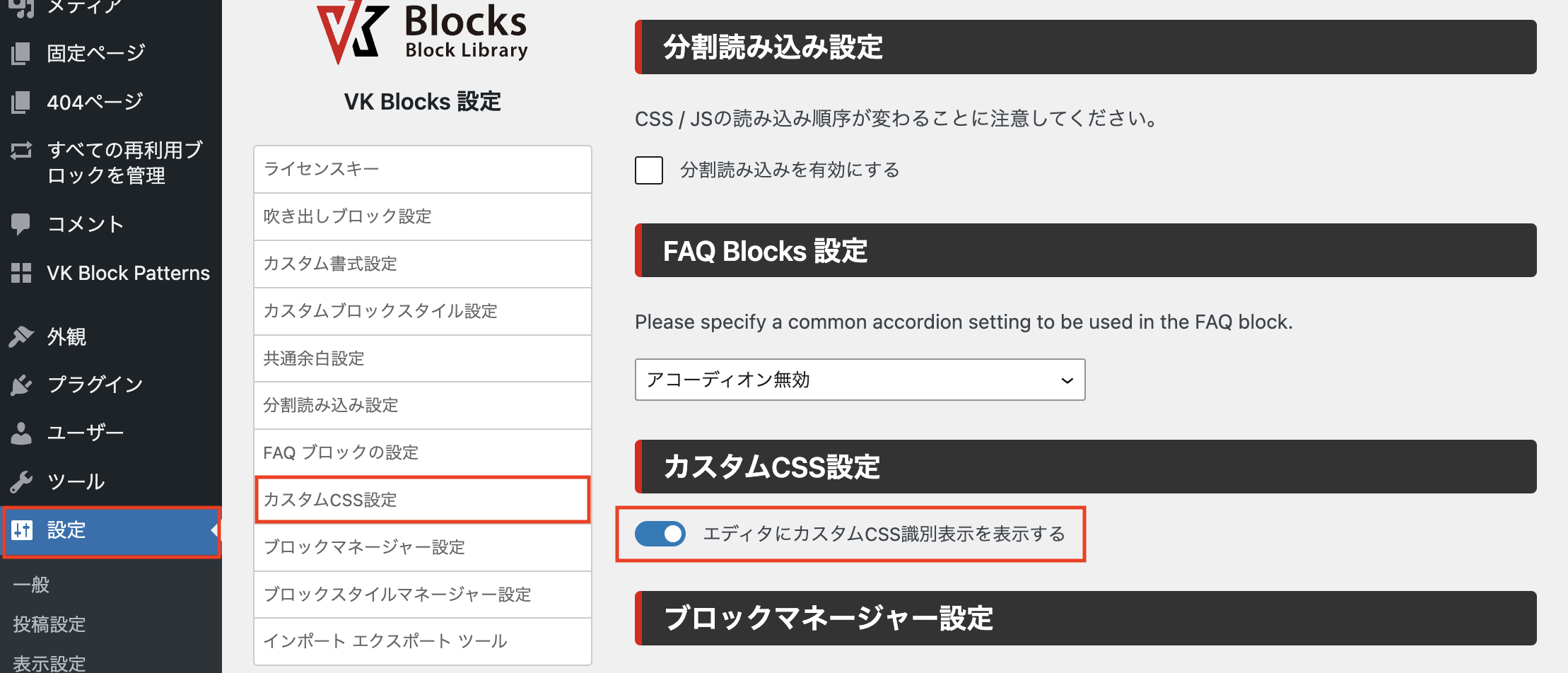Open the 設定 sidebar menu
Viewport: 1568px width, 673px height.
coord(66,530)
